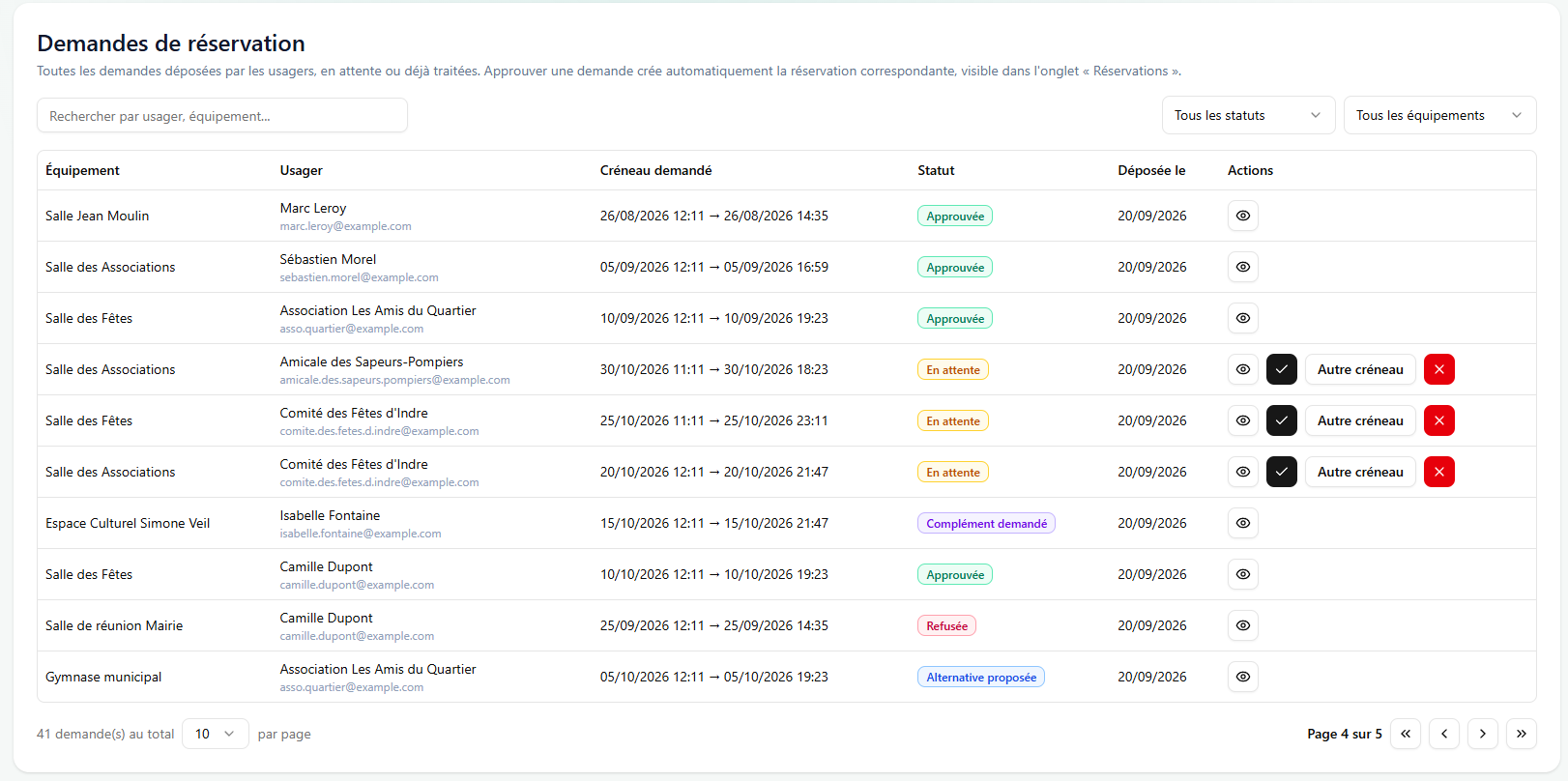Click the '41 demande(s) au total' count
The width and height of the screenshot is (1568, 781).
click(x=105, y=734)
